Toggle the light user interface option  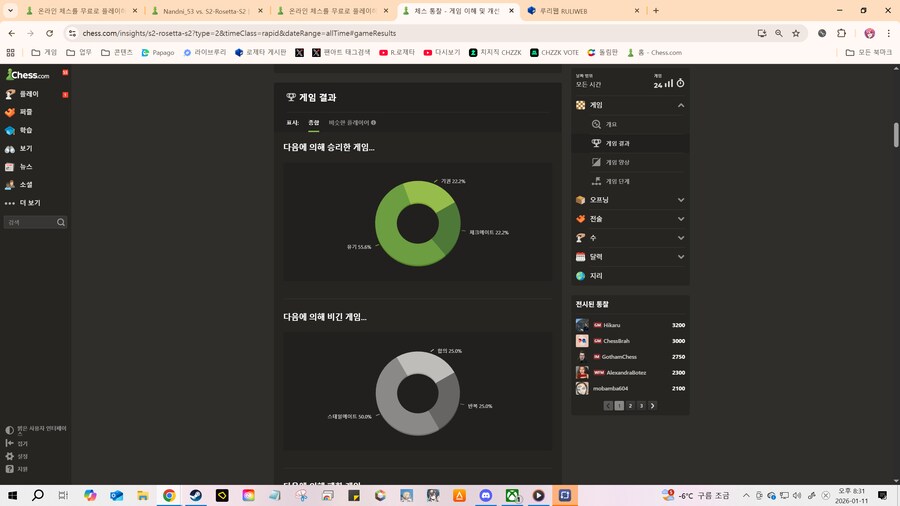(36, 430)
